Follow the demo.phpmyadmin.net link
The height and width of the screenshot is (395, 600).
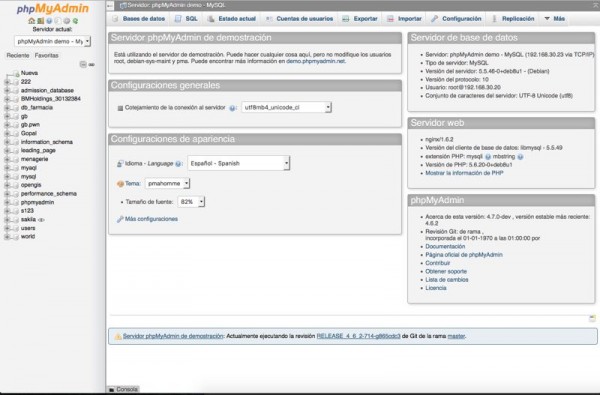[315, 61]
